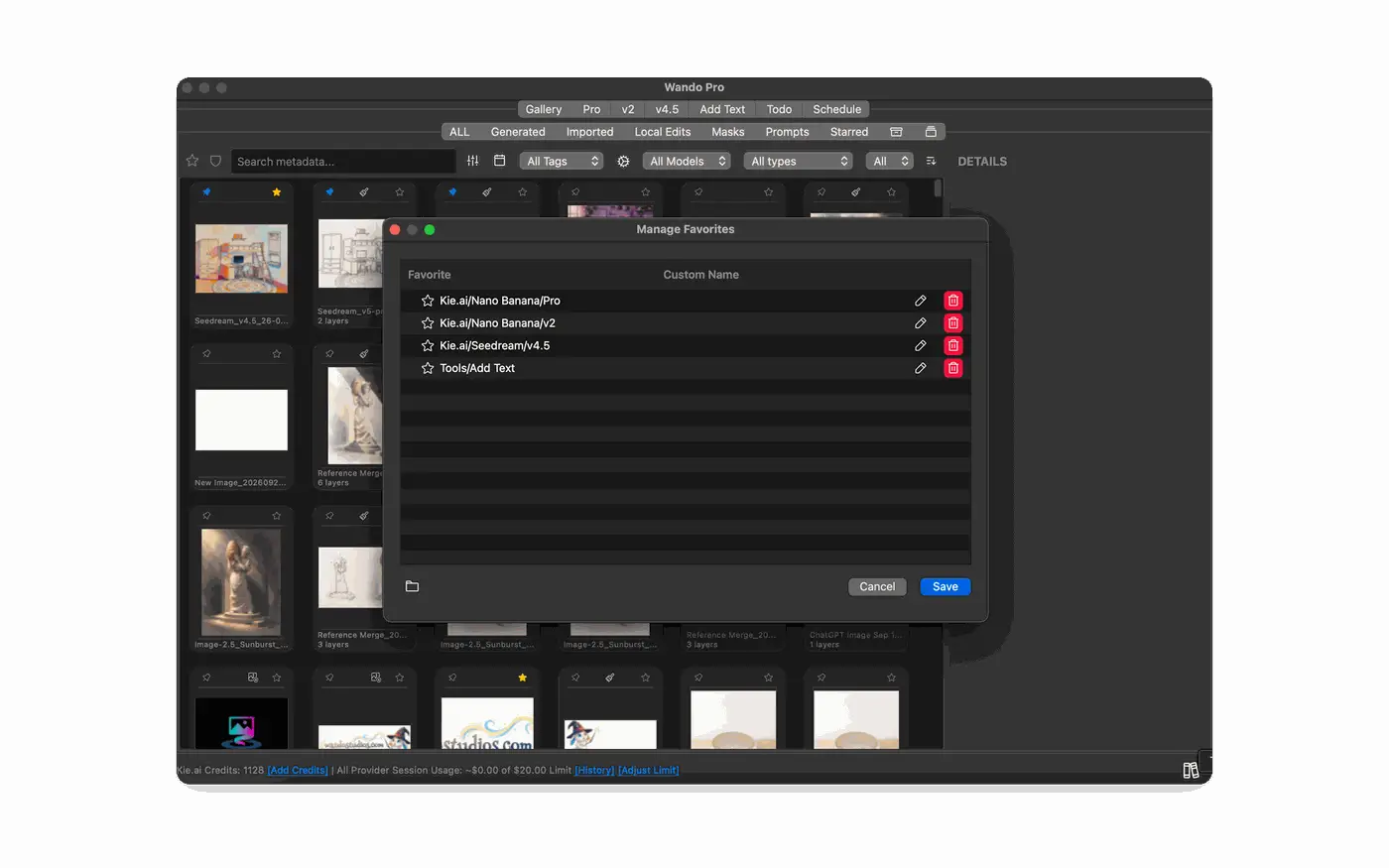Show the Starred filter tab
Image resolution: width=1389 pixels, height=868 pixels.
click(849, 132)
